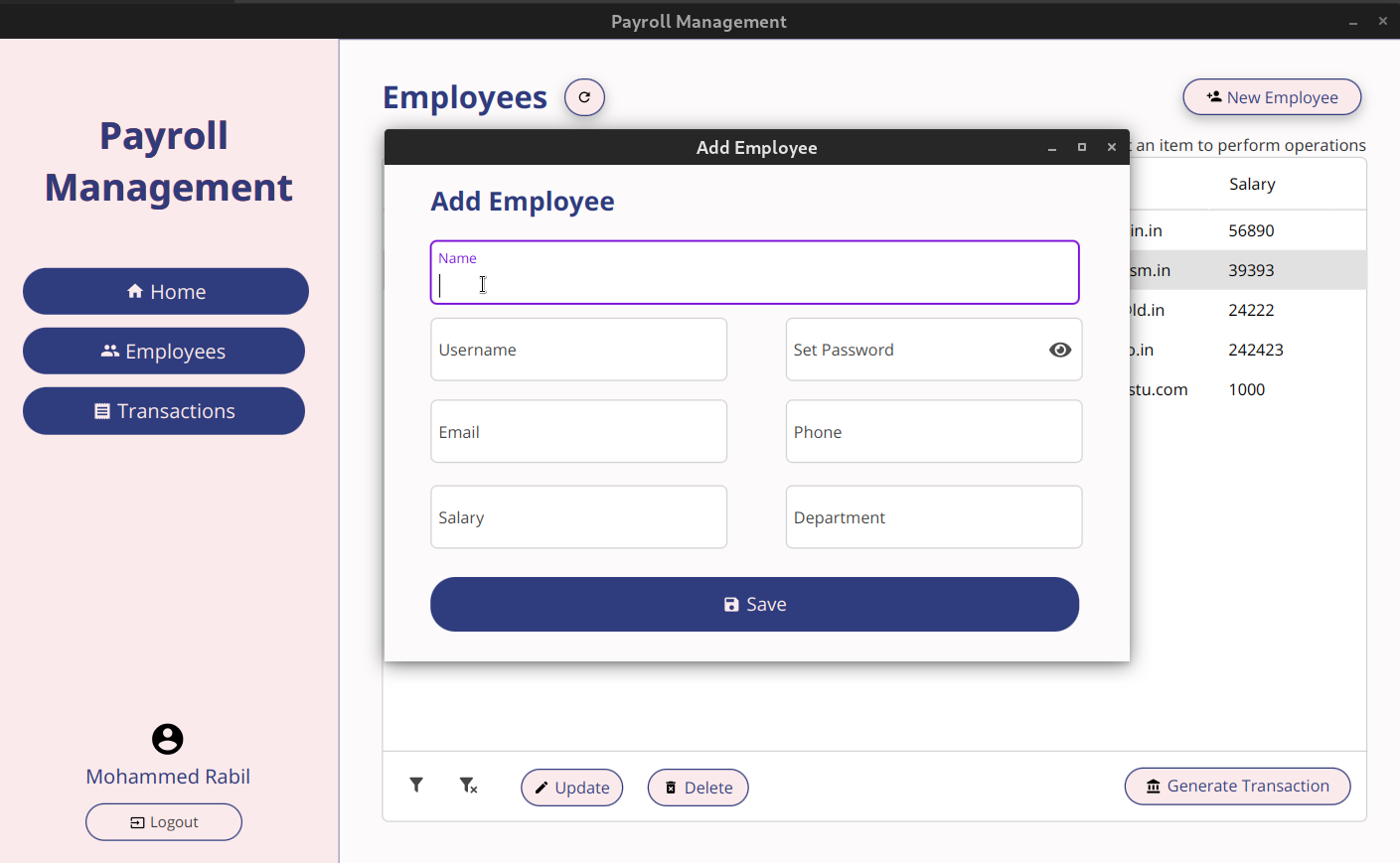
Task: Open the Transactions section from sidebar
Action: pyautogui.click(x=164, y=410)
